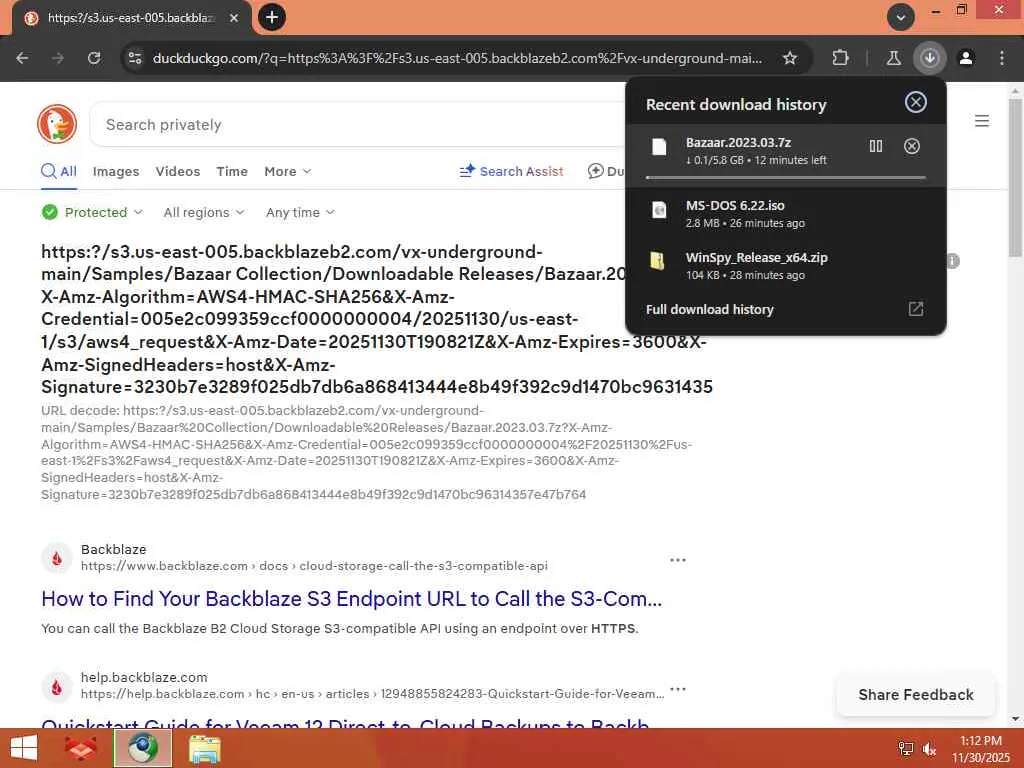Select the s3.us-east-005.backblaze tab
Screen dimensions: 1024x768
131,18
